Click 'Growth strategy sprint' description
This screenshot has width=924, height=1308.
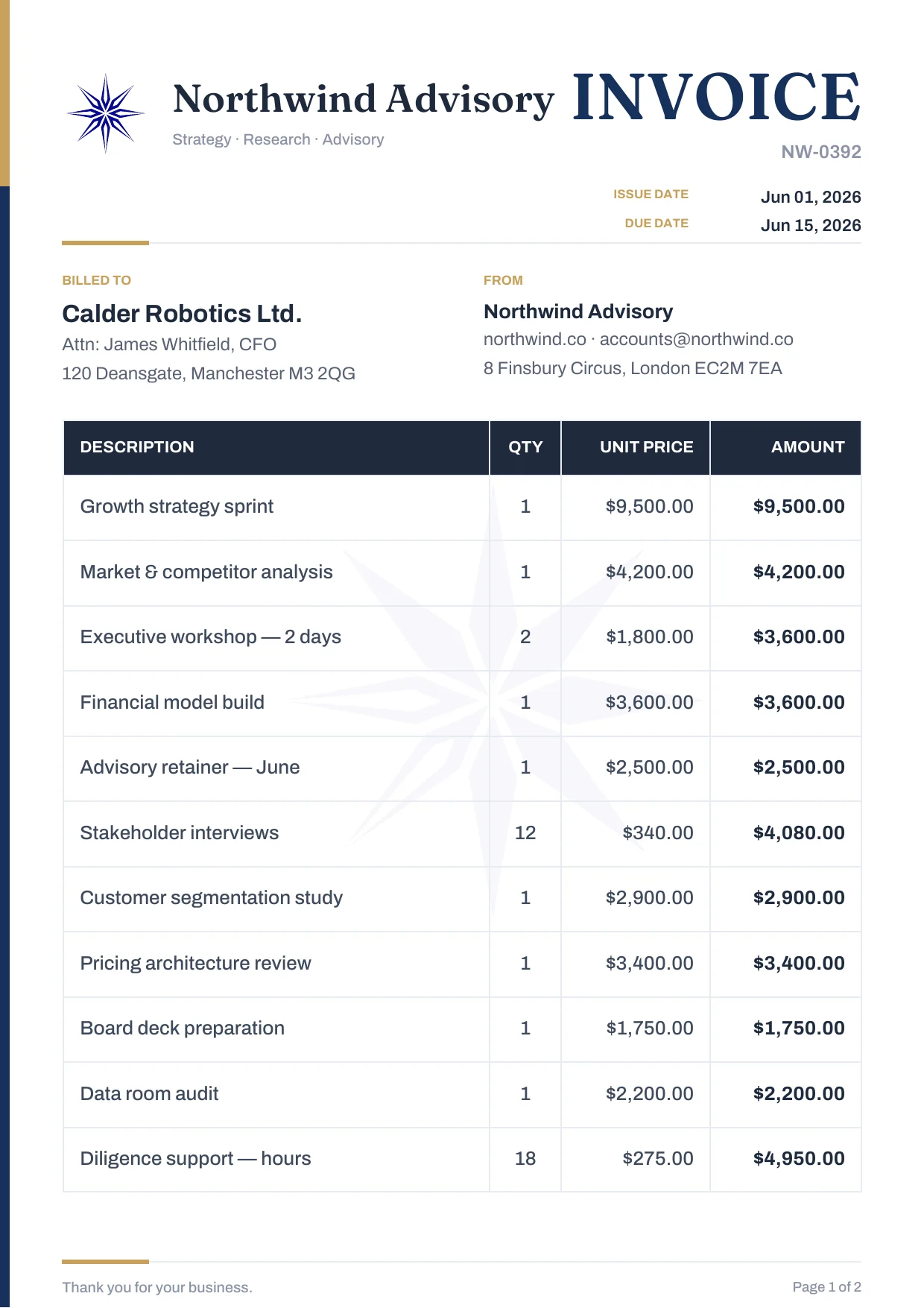click(177, 507)
